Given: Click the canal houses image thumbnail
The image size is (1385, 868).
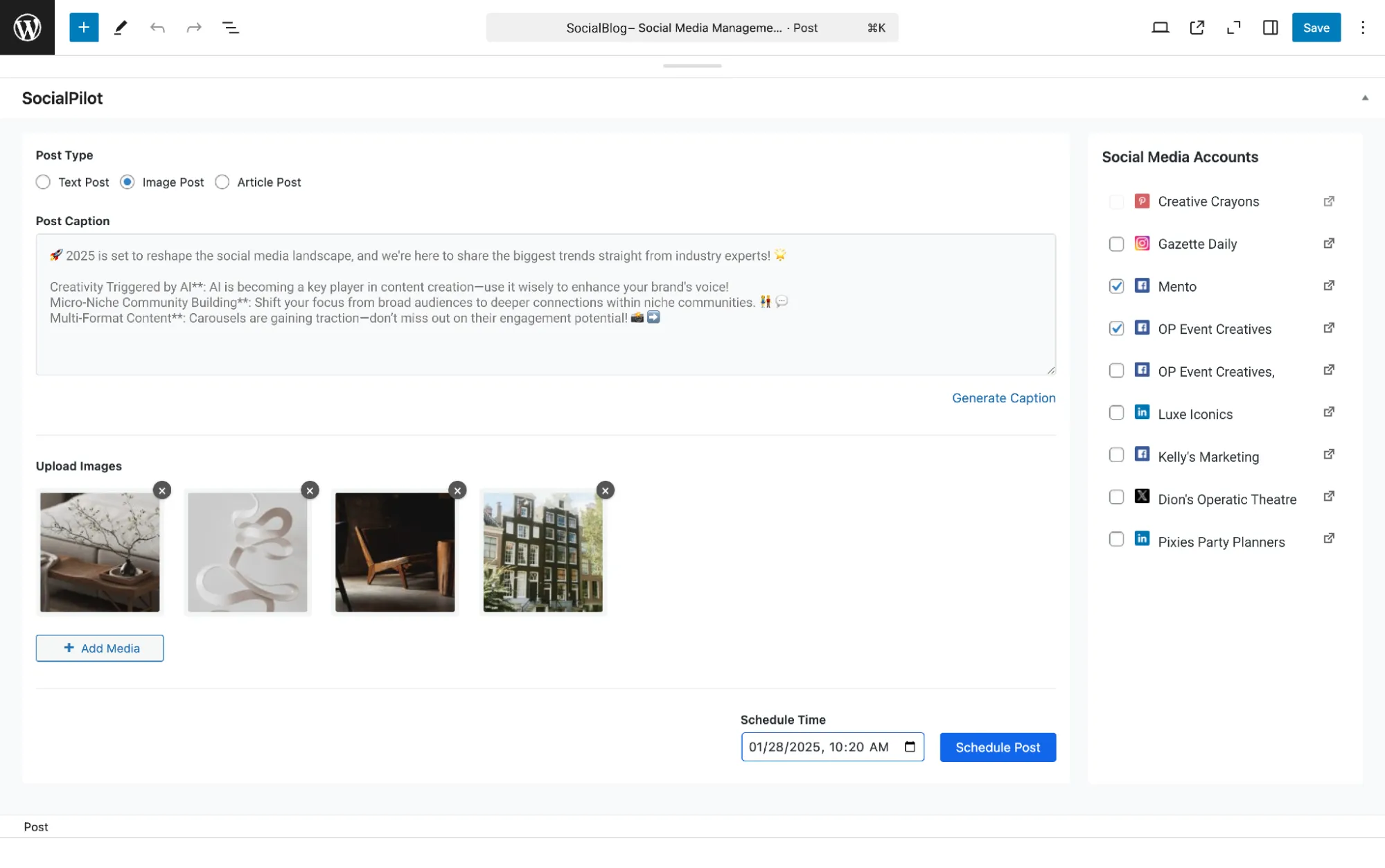Looking at the screenshot, I should coord(542,552).
